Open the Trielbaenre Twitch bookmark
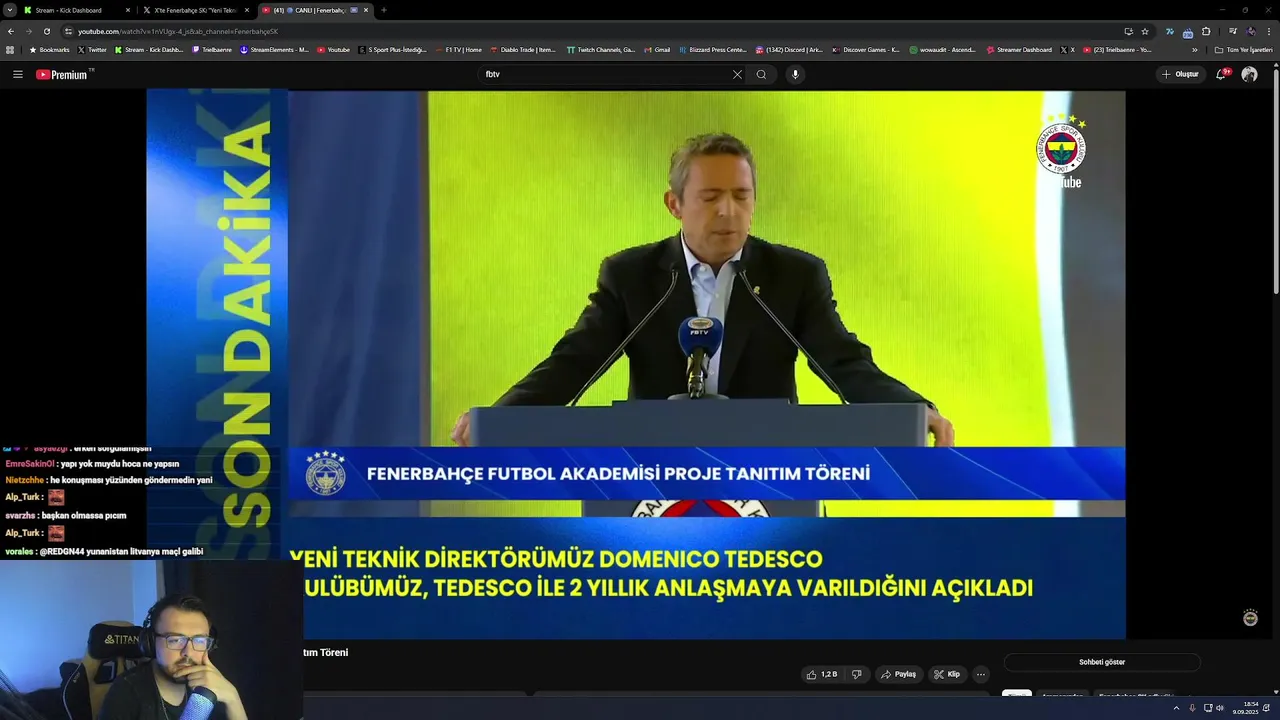The height and width of the screenshot is (720, 1280). pos(211,49)
